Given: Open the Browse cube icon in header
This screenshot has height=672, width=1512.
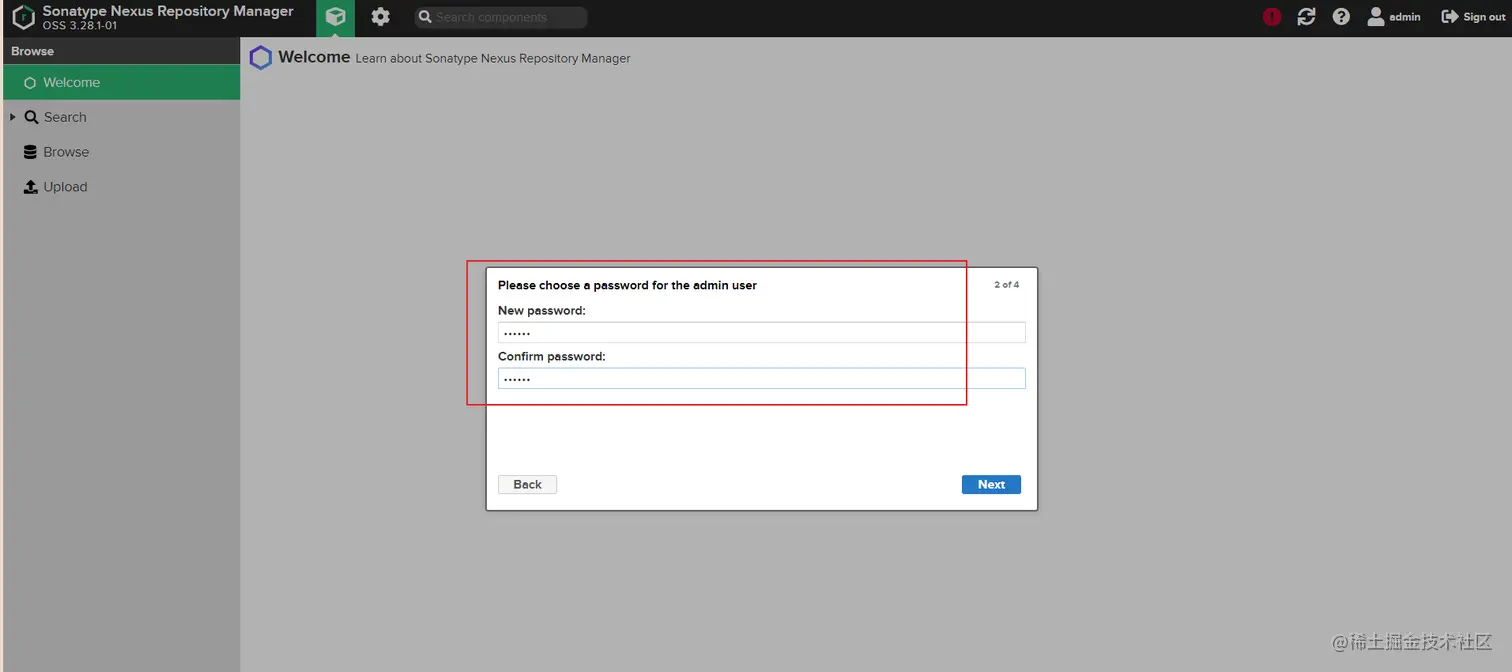Looking at the screenshot, I should (336, 18).
